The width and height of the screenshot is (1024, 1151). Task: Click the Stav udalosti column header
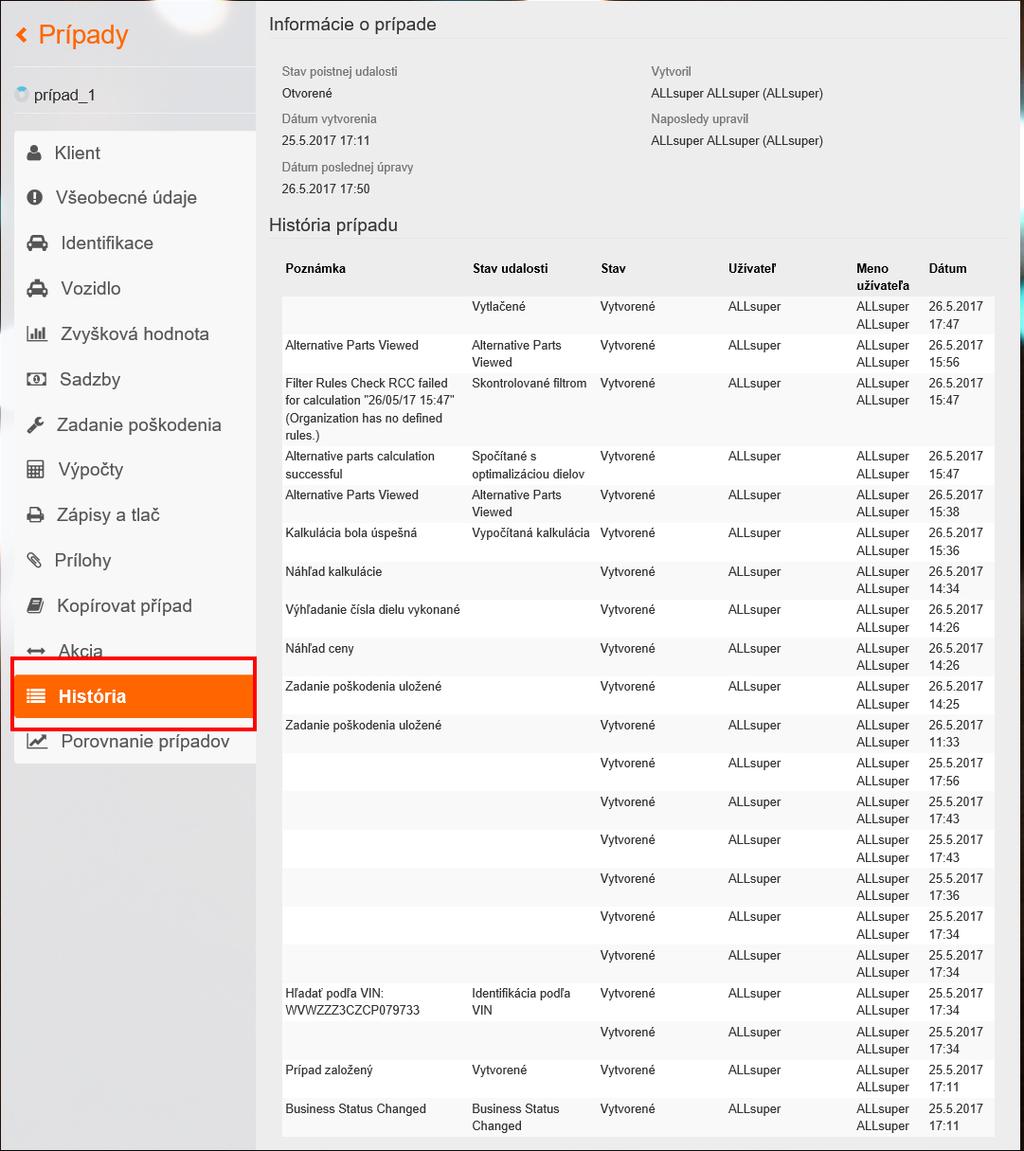[x=510, y=269]
